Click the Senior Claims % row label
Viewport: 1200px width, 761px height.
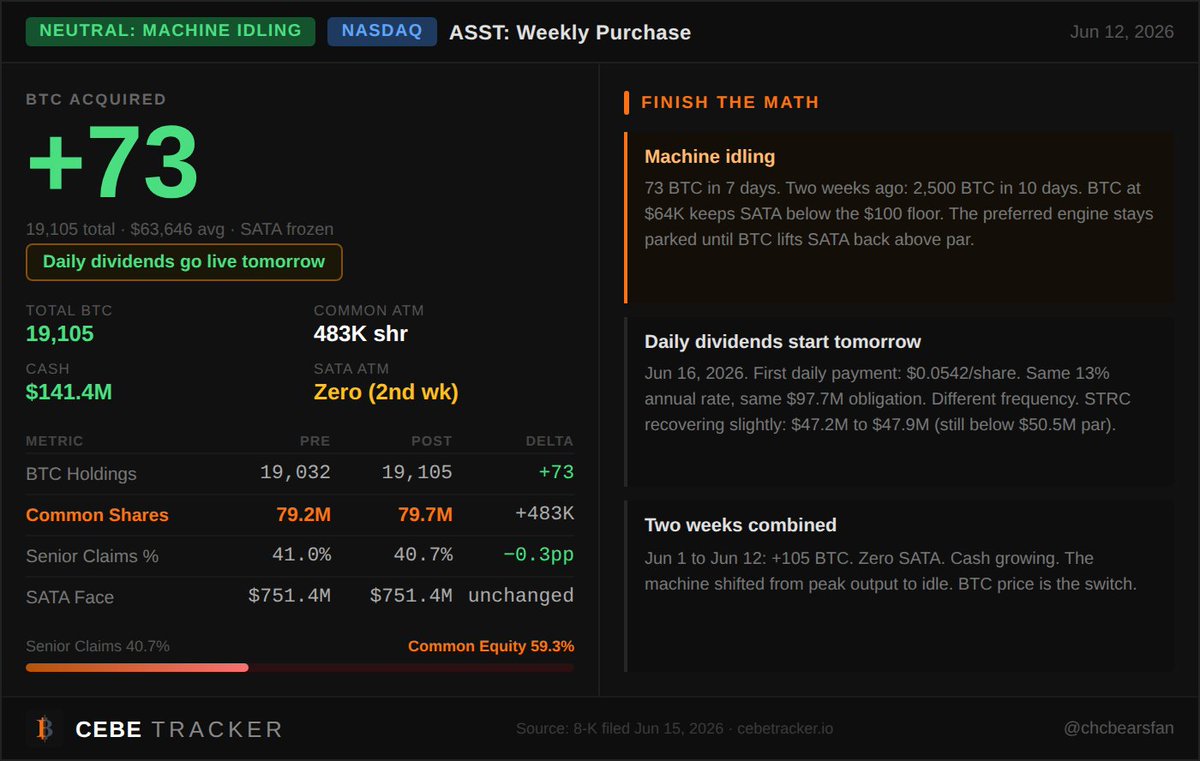[x=92, y=556]
